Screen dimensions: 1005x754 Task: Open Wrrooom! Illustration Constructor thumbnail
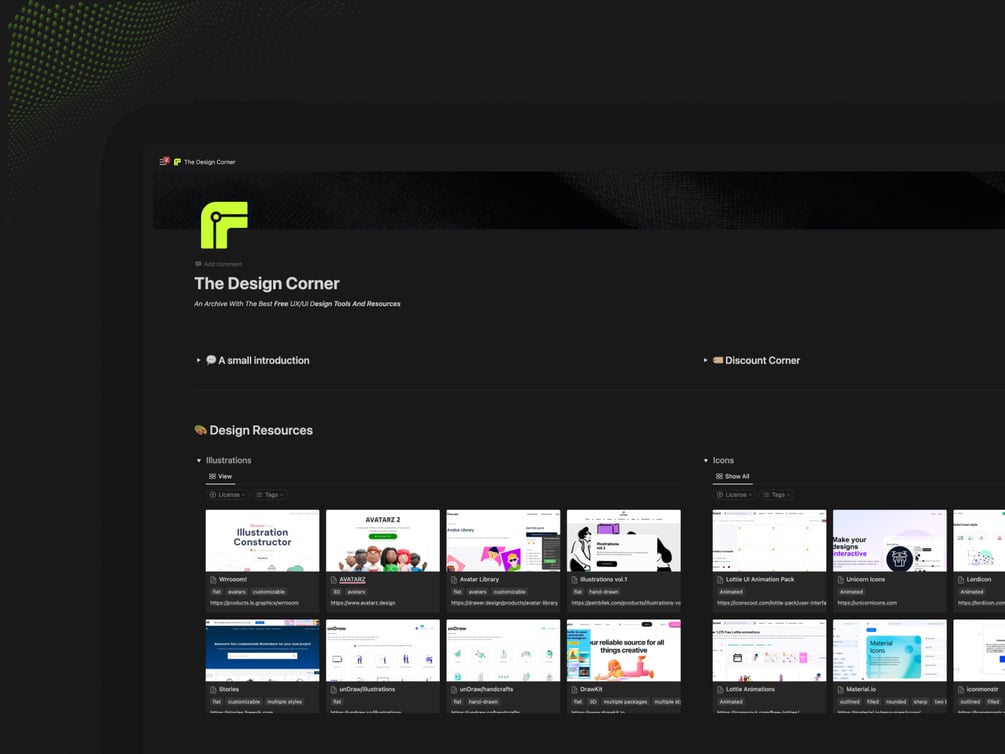point(262,540)
